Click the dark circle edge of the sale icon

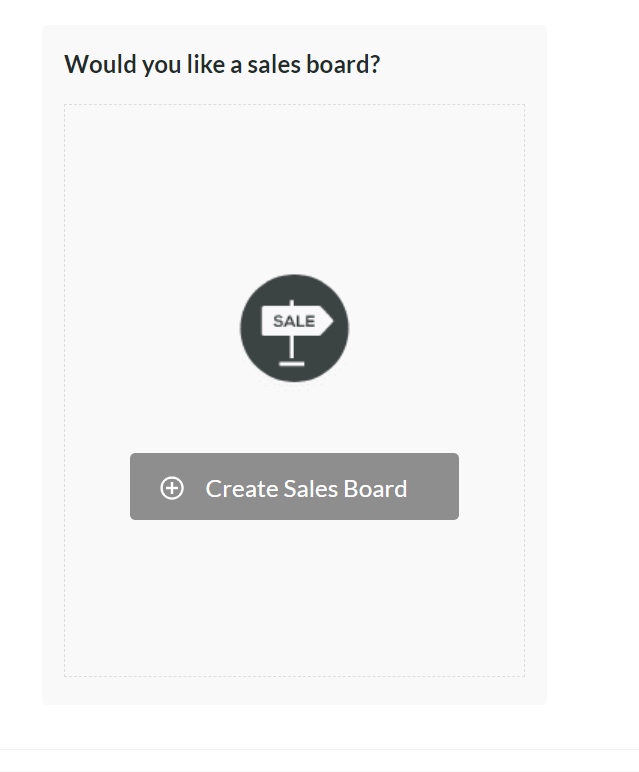click(245, 328)
